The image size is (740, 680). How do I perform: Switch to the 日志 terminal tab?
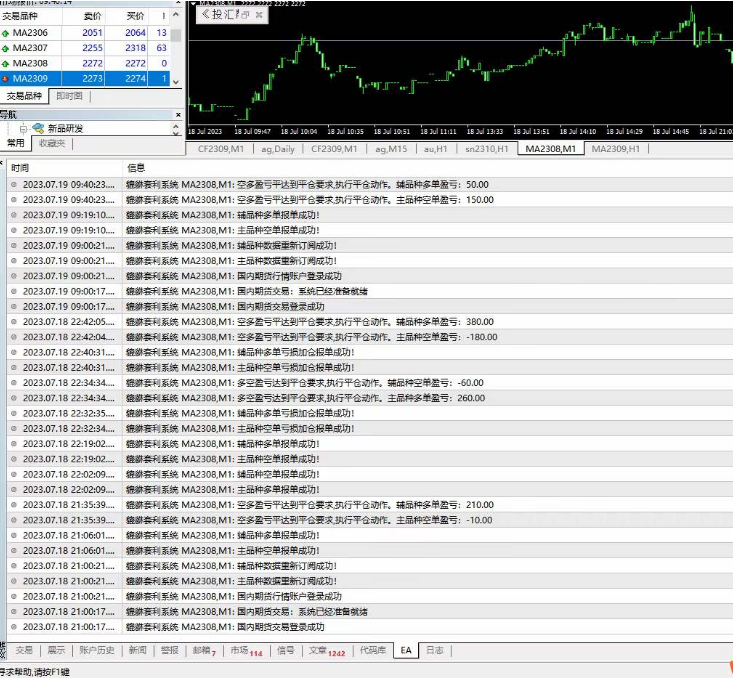pyautogui.click(x=435, y=651)
